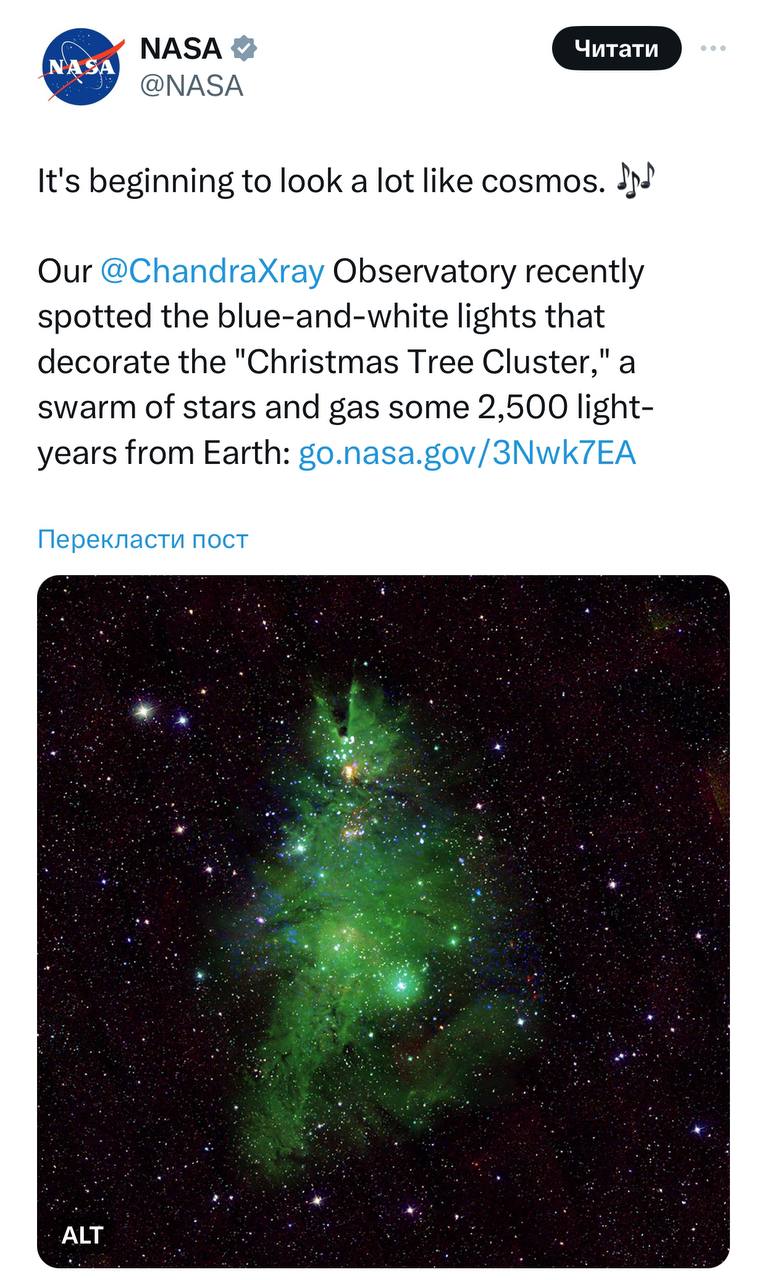Click the bright white star at photo's upper left
This screenshot has width=767, height=1280.
pos(145,710)
